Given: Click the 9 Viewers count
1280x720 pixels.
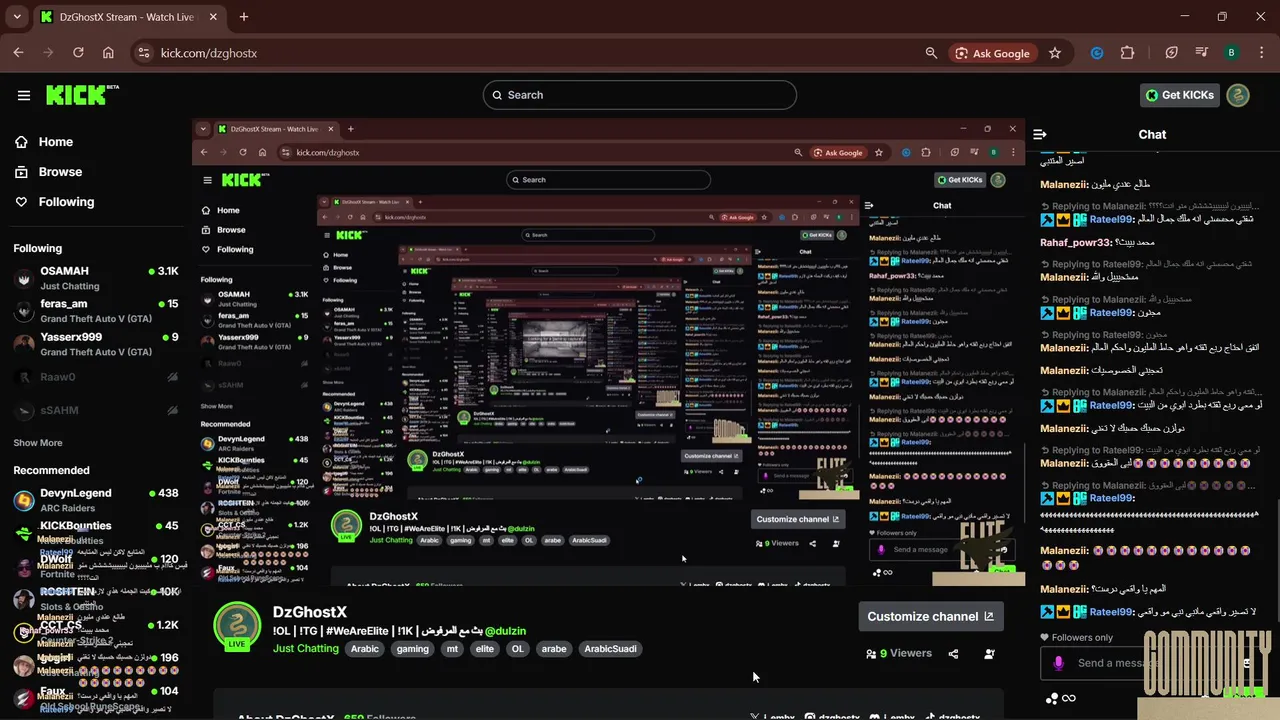Looking at the screenshot, I should coord(899,653).
